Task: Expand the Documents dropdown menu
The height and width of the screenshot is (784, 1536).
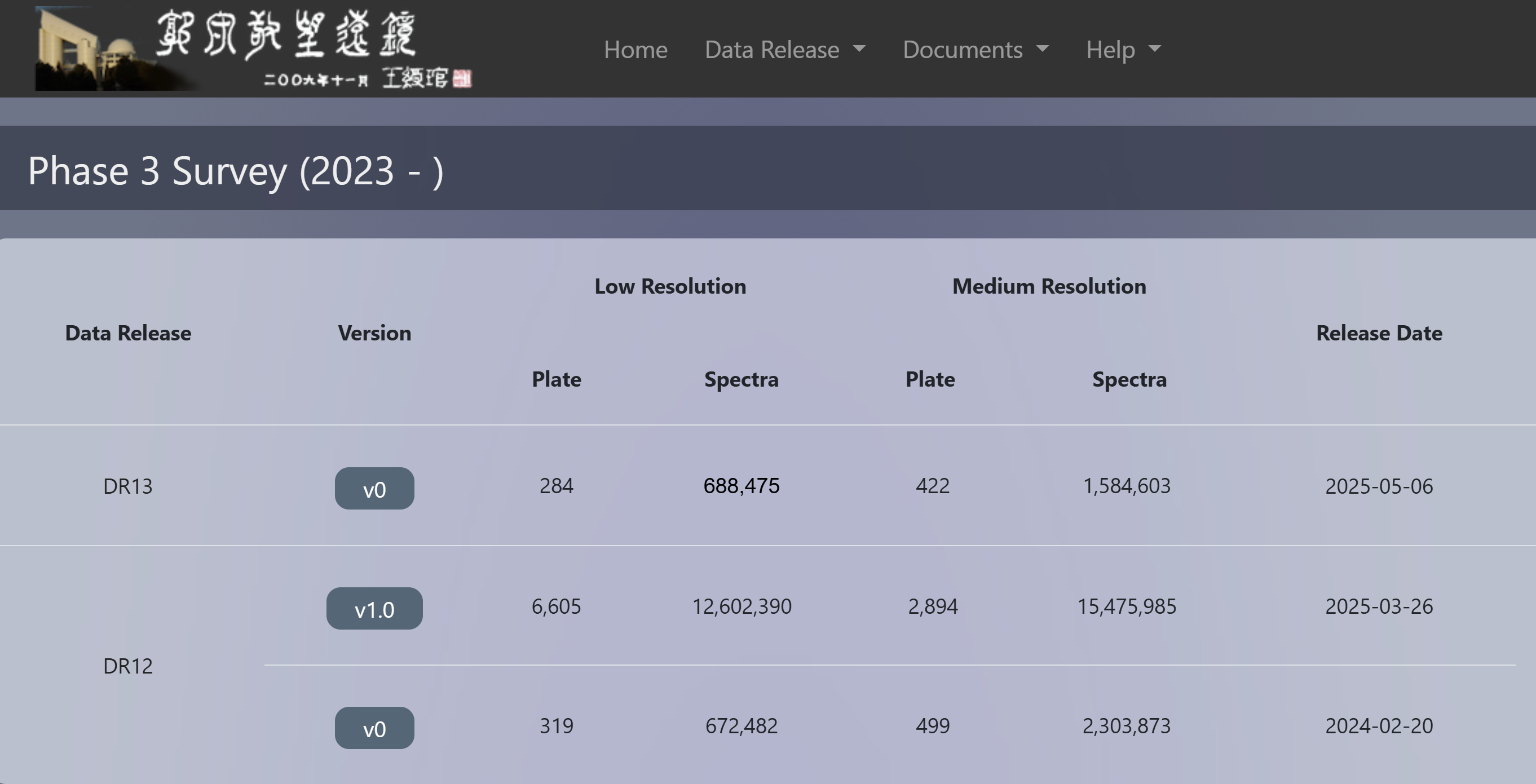Action: (976, 50)
